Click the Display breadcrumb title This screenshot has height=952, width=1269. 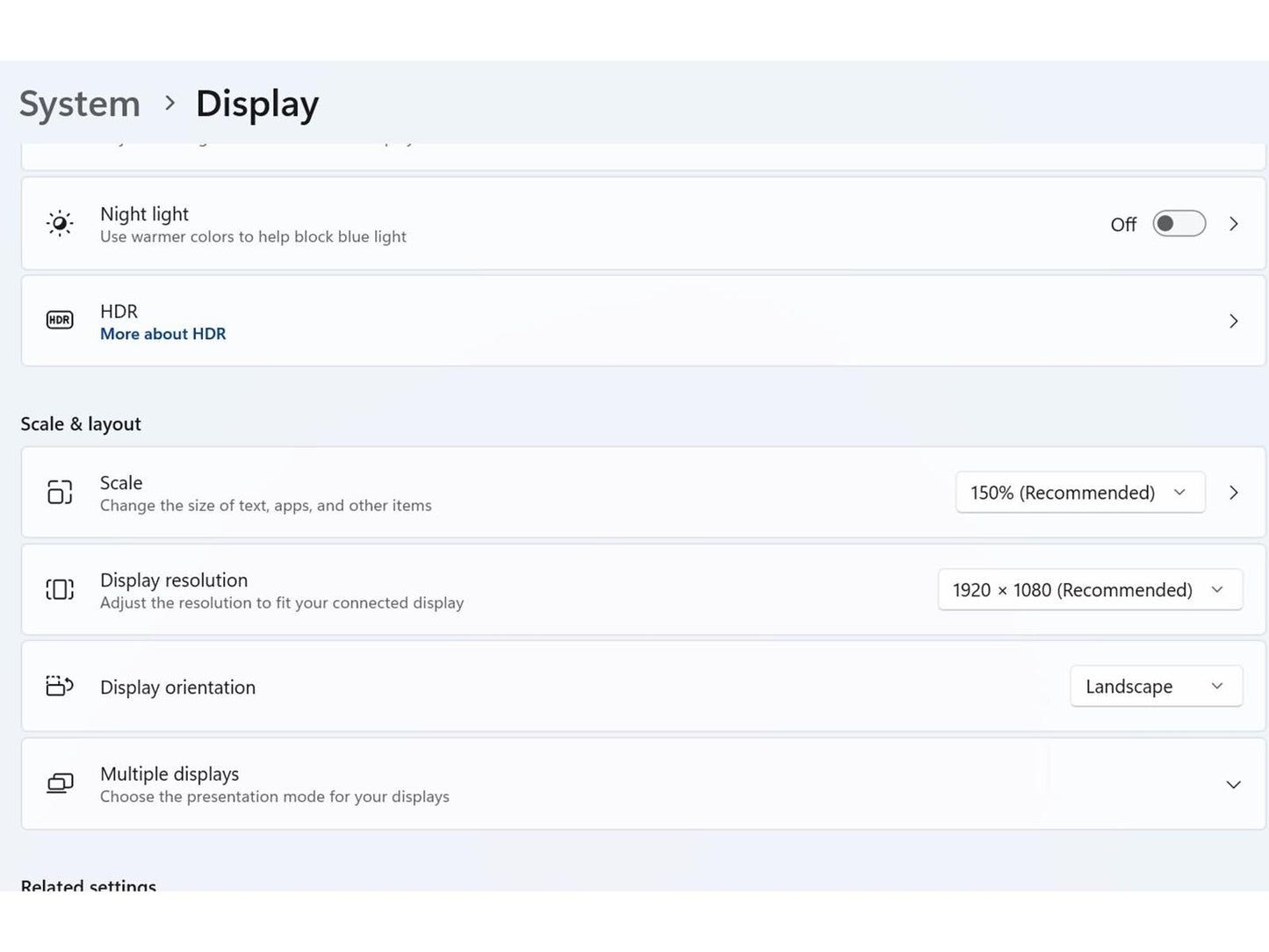[x=256, y=104]
